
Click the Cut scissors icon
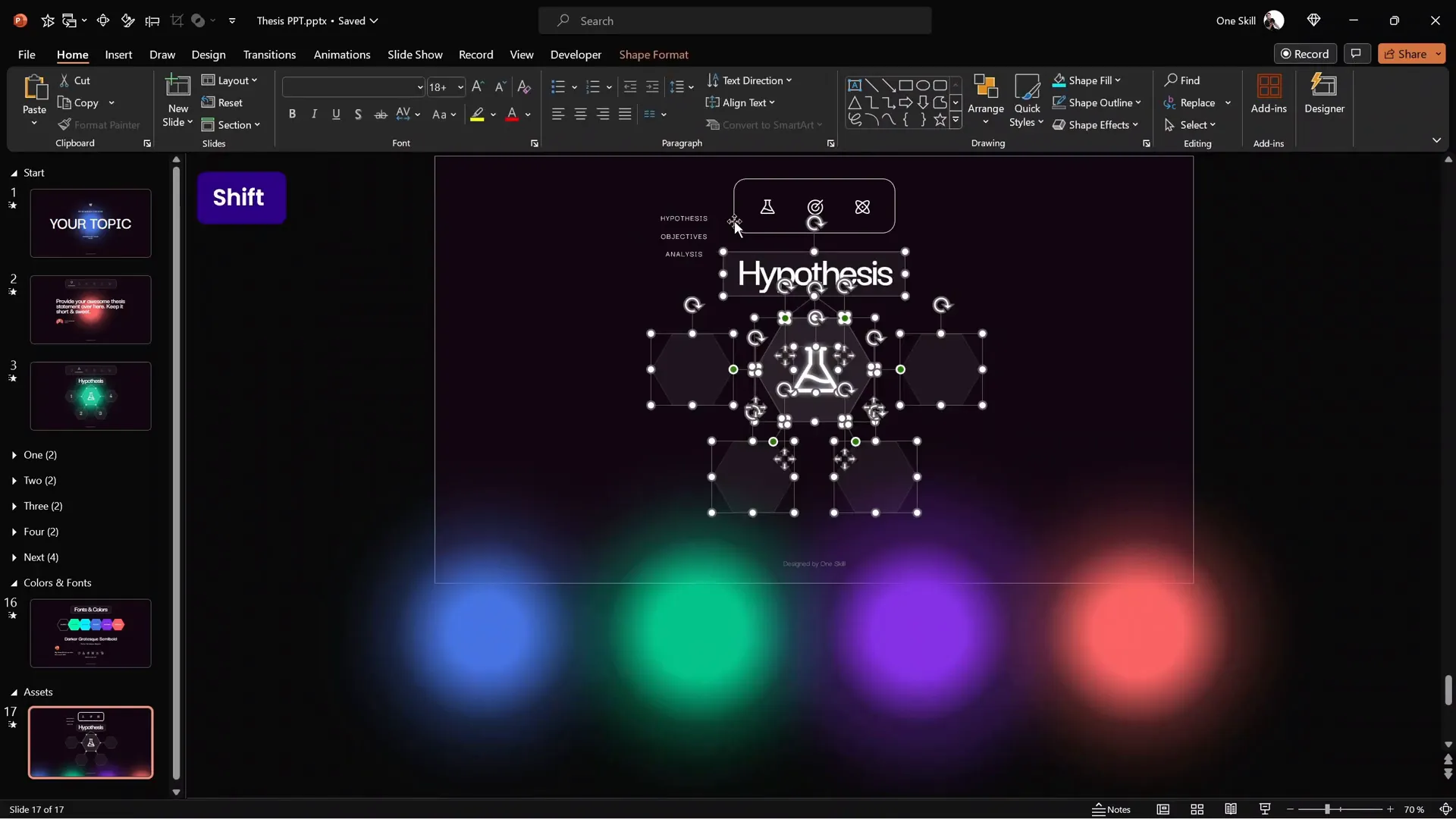tap(64, 80)
